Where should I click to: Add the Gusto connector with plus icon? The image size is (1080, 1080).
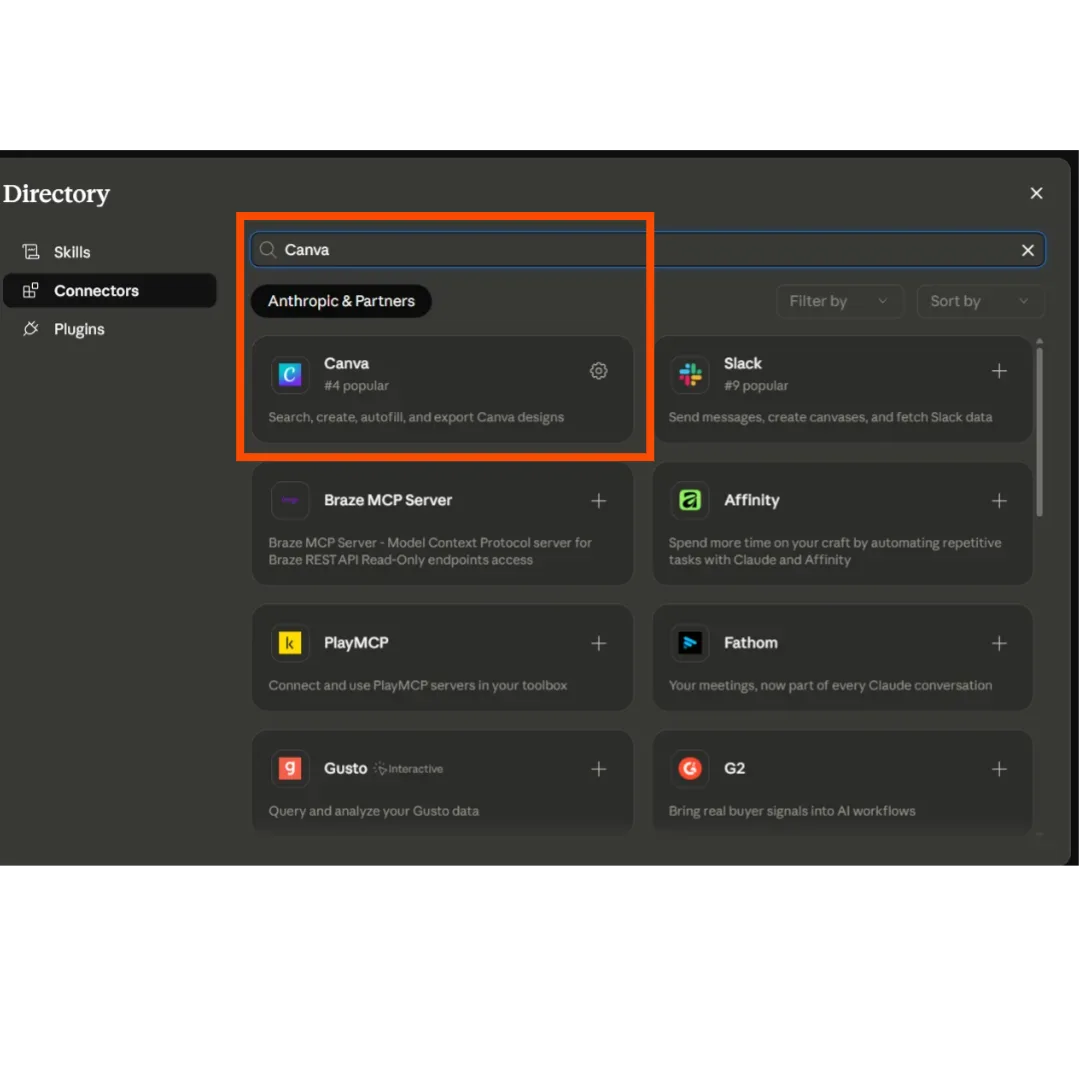pyautogui.click(x=598, y=768)
